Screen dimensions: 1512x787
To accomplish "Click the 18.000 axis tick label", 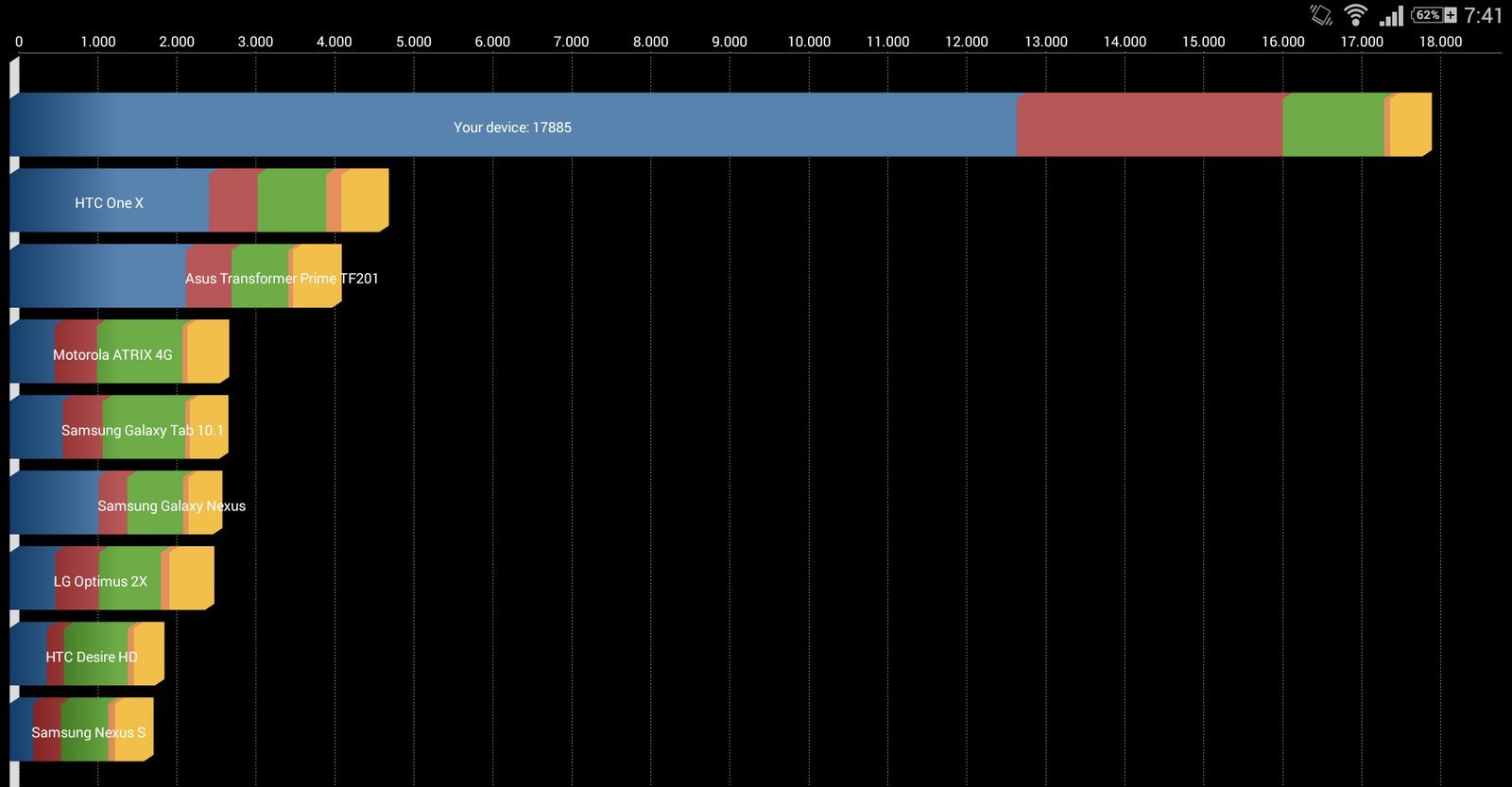I will [1440, 42].
